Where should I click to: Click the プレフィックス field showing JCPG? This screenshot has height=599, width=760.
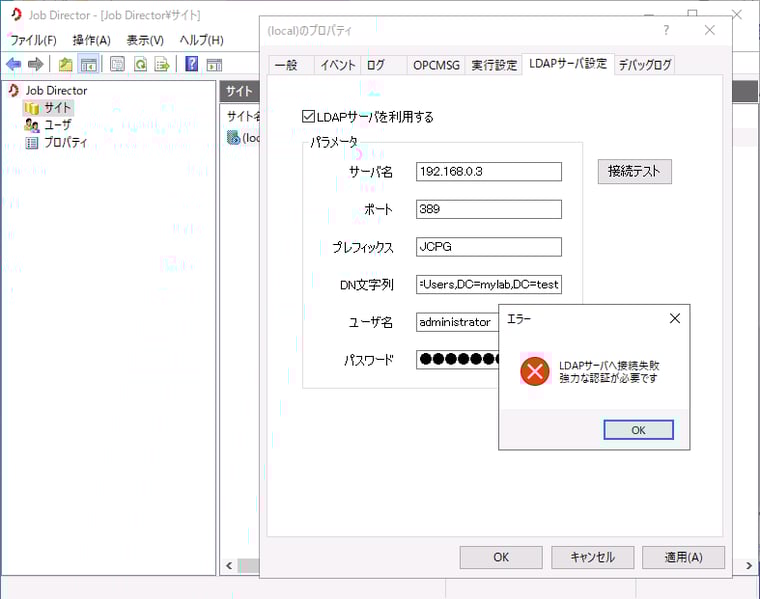point(489,247)
